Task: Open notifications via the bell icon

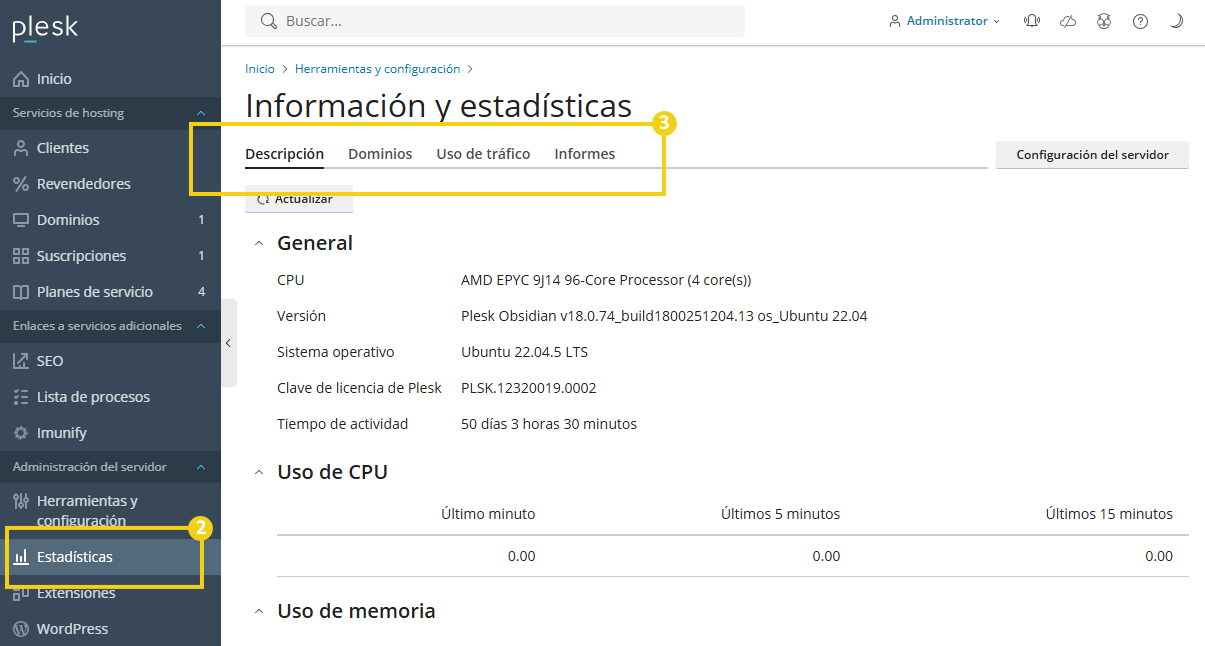Action: [1031, 20]
